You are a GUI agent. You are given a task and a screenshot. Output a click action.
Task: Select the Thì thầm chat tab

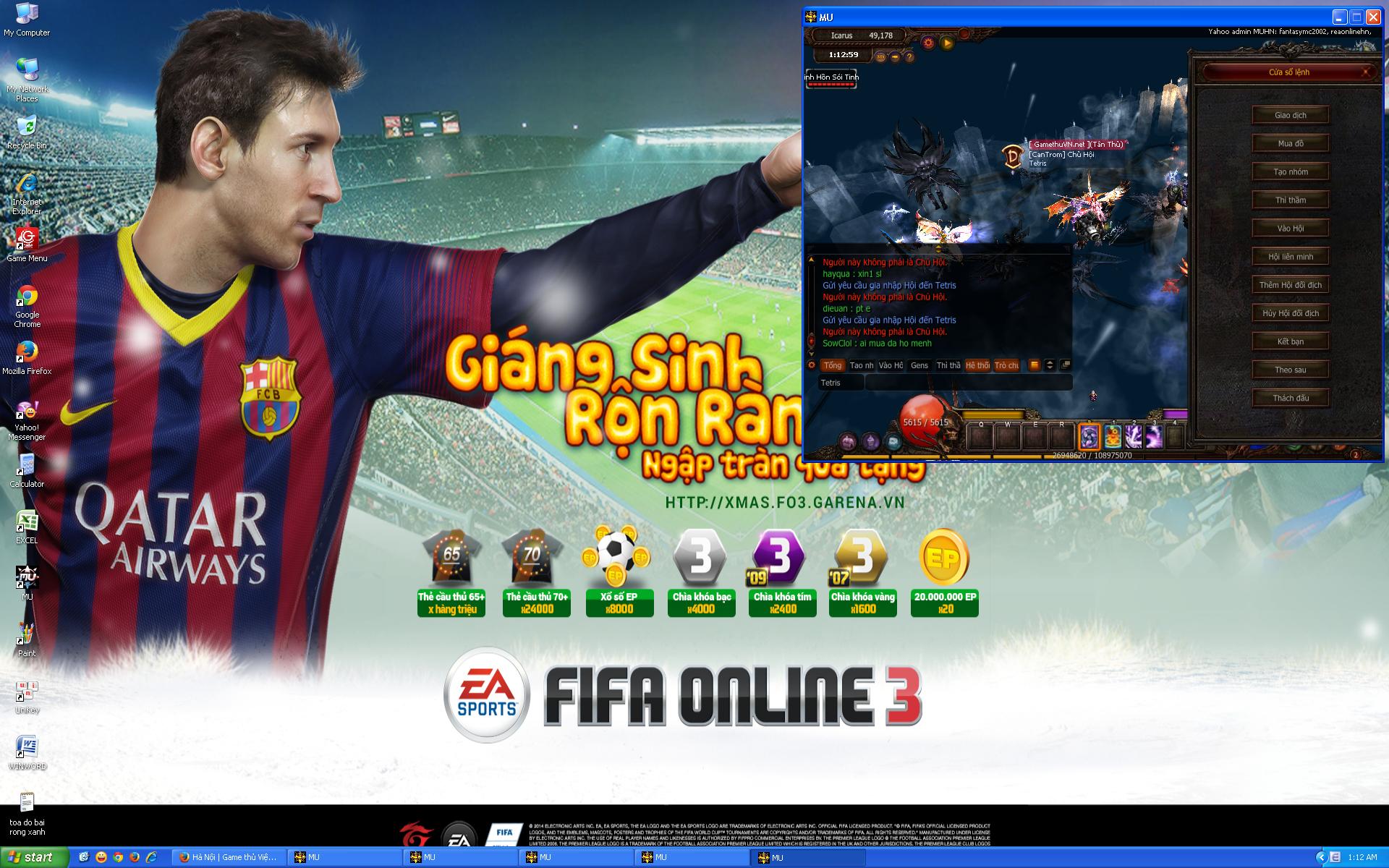click(948, 365)
